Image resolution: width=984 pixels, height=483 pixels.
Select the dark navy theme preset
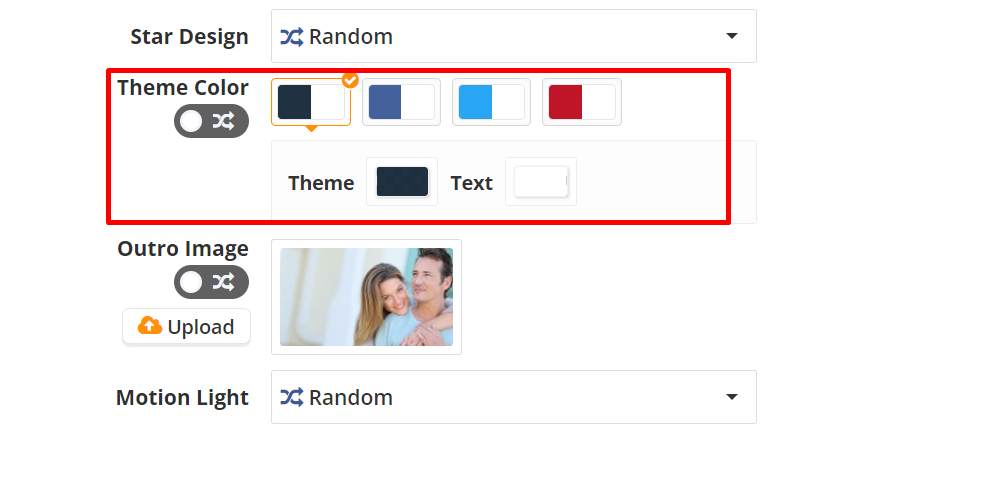tap(311, 102)
